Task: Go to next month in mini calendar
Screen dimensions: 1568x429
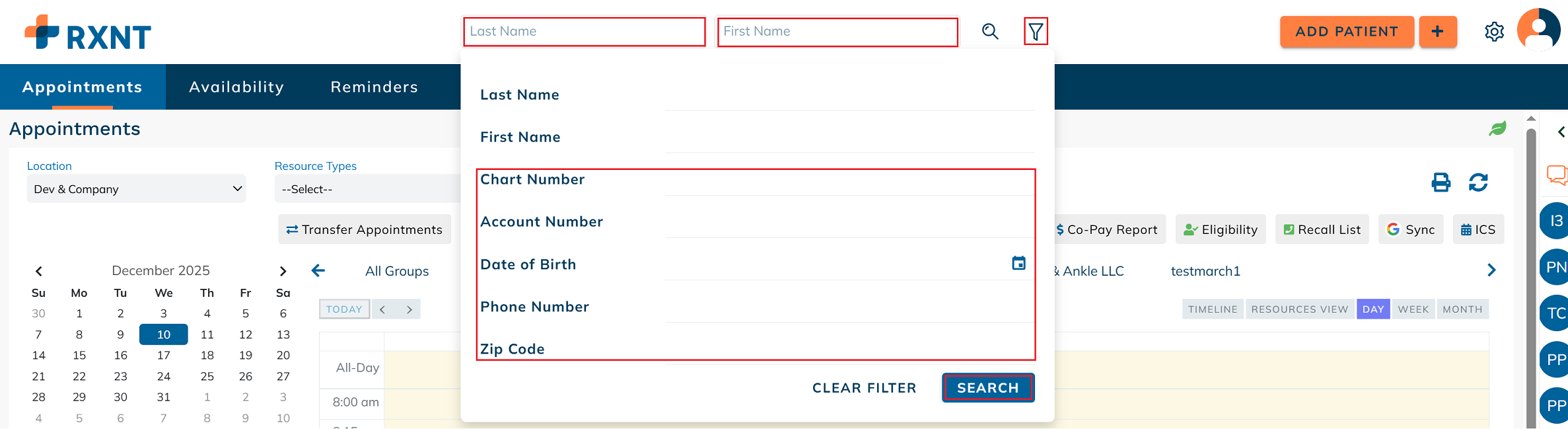Action: click(283, 271)
